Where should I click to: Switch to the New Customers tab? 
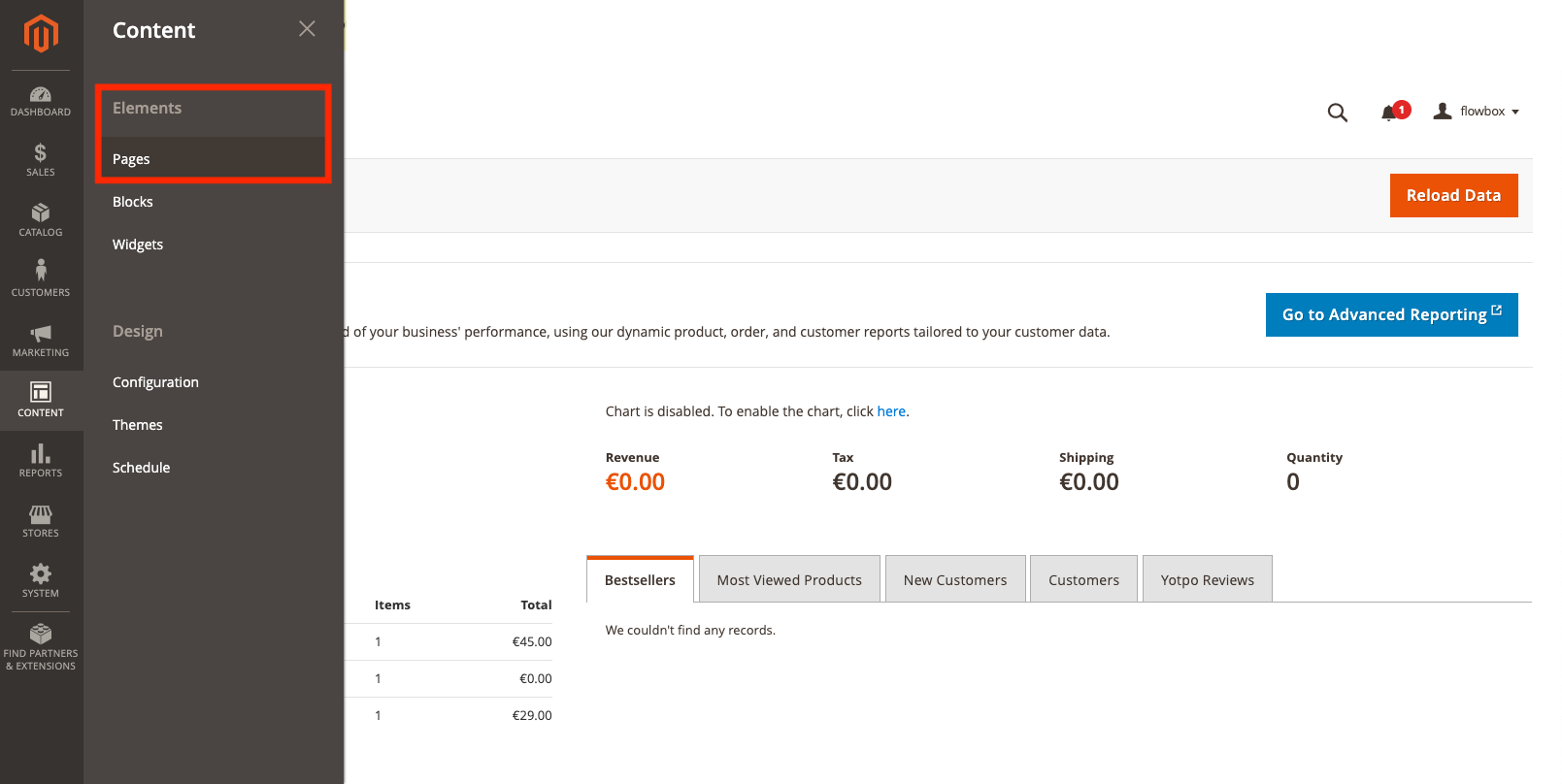click(955, 580)
